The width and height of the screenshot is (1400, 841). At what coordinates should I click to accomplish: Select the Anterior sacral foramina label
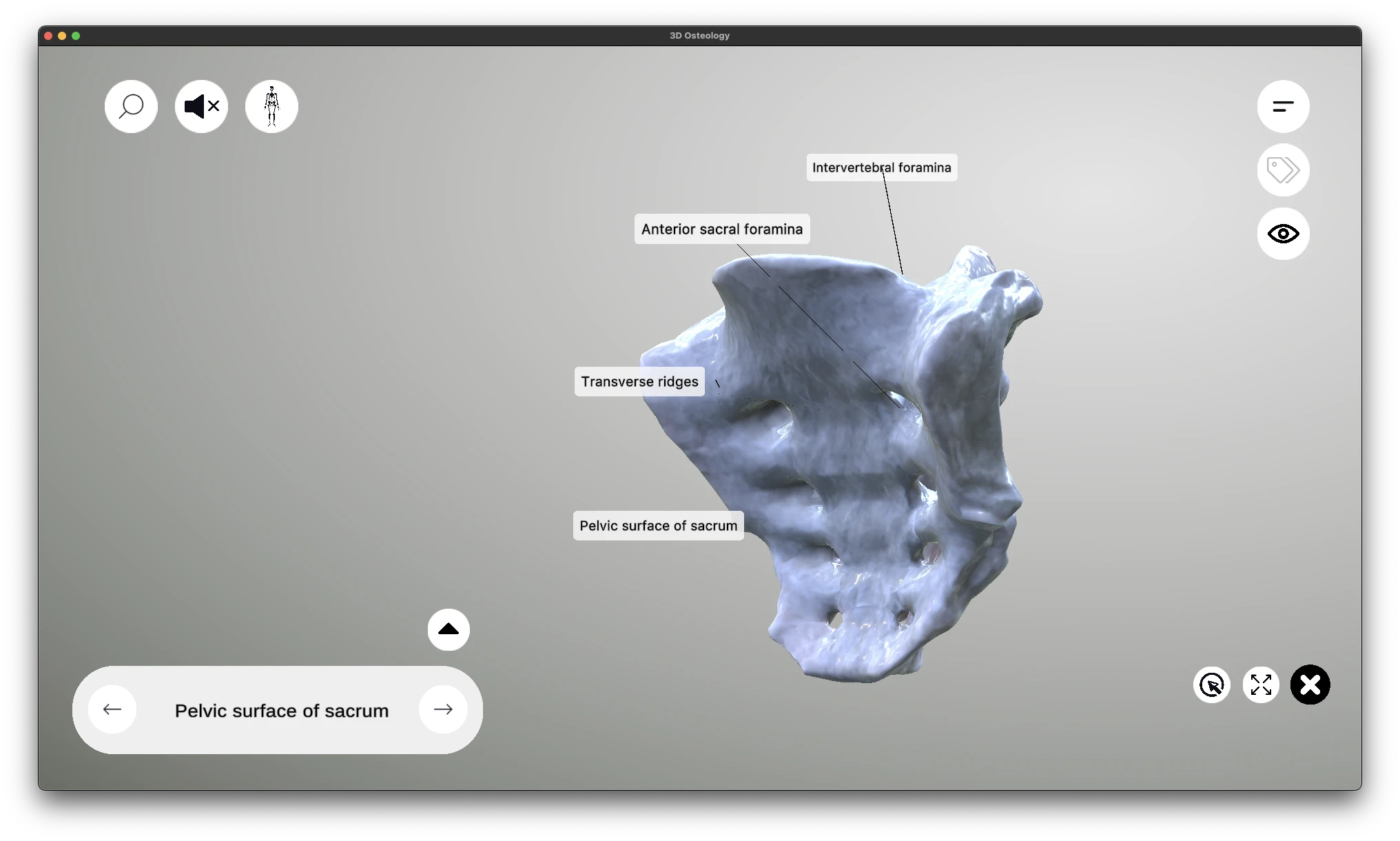[x=721, y=230]
